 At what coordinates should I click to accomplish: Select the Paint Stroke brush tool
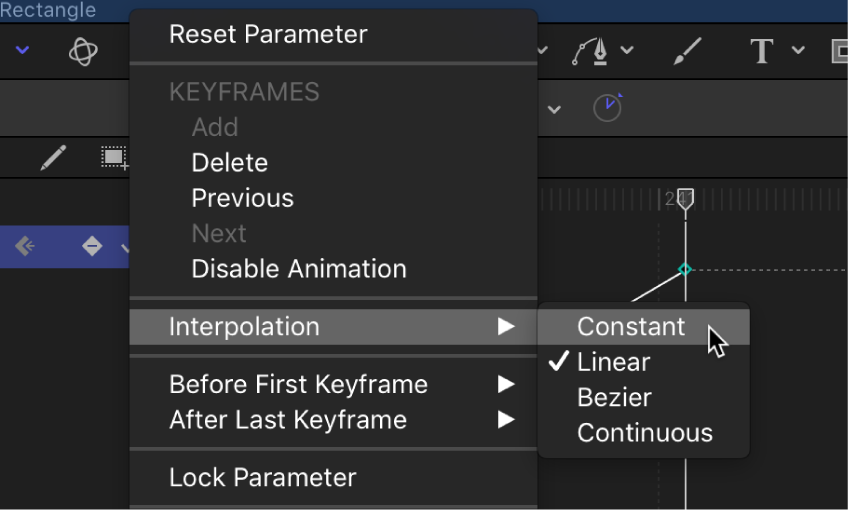coord(688,51)
